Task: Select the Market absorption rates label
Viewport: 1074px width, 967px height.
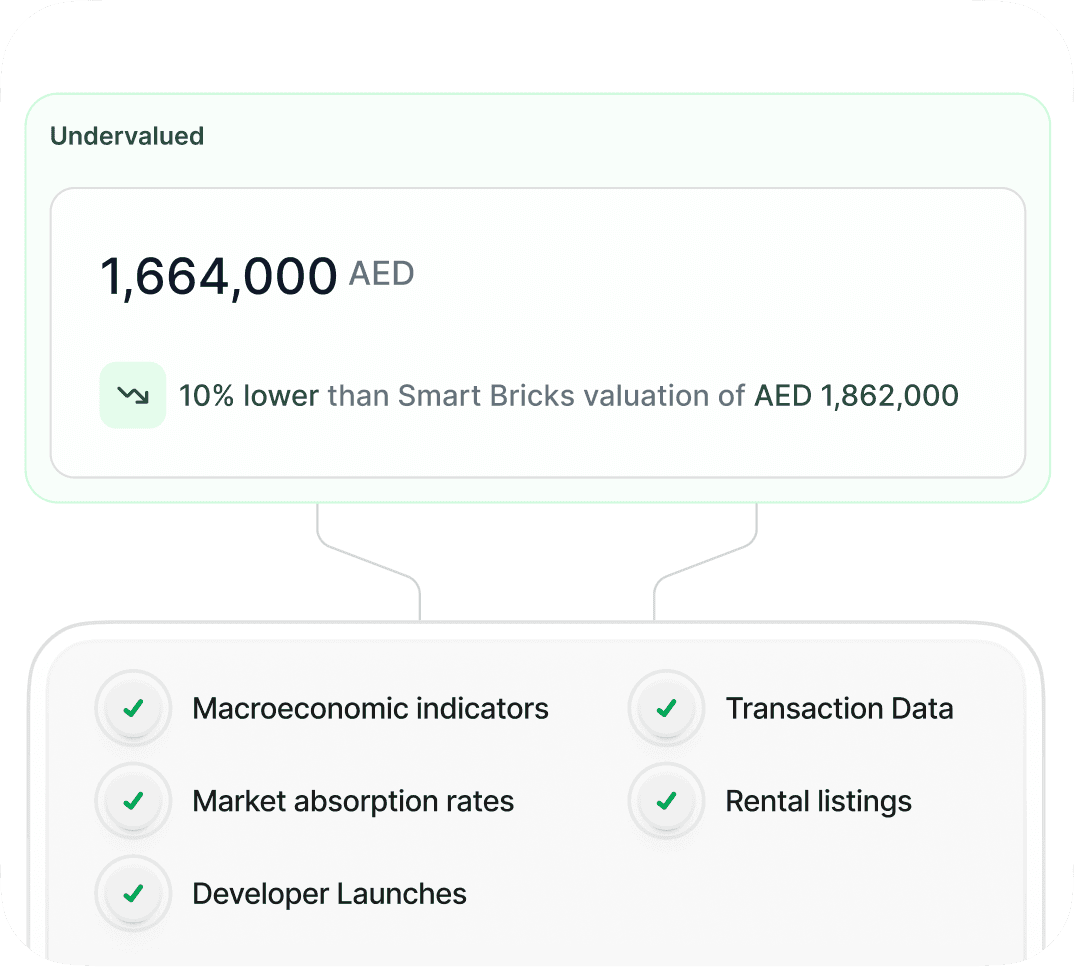Action: tap(353, 802)
